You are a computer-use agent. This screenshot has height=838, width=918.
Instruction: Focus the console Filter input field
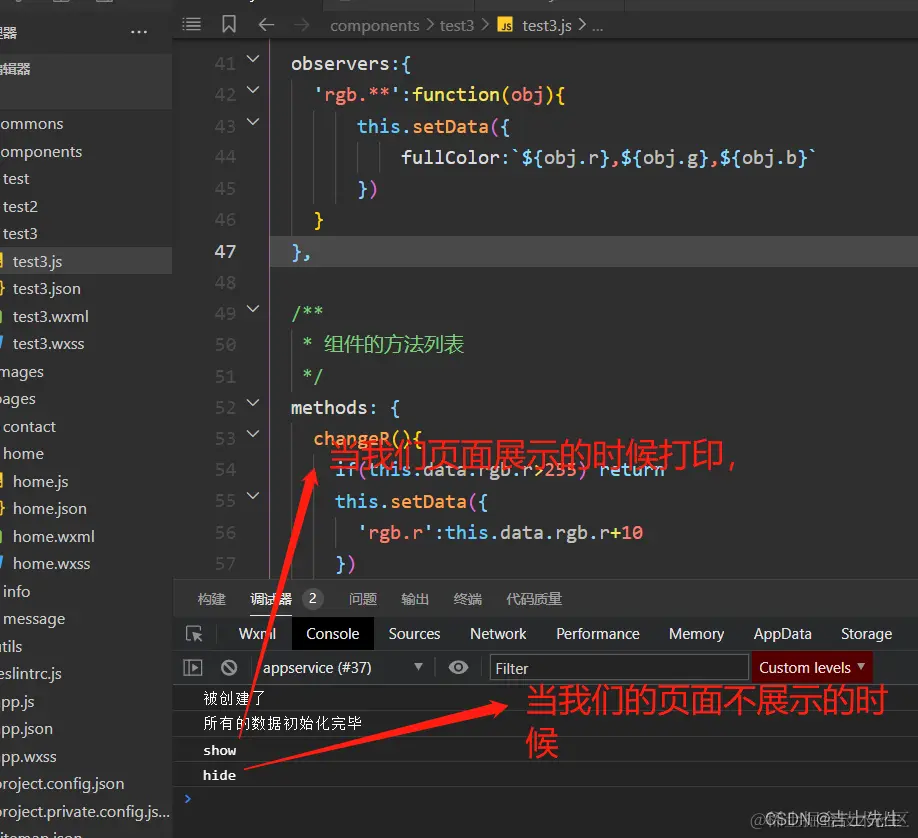pyautogui.click(x=619, y=668)
